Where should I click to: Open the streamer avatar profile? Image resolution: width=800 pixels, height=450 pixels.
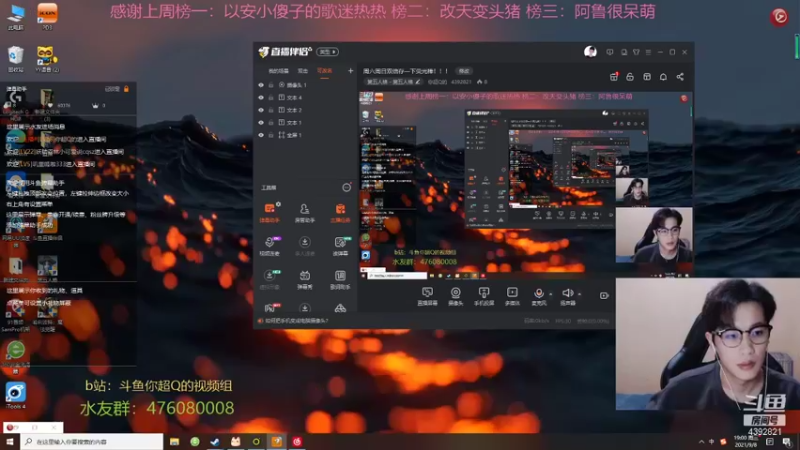click(590, 52)
